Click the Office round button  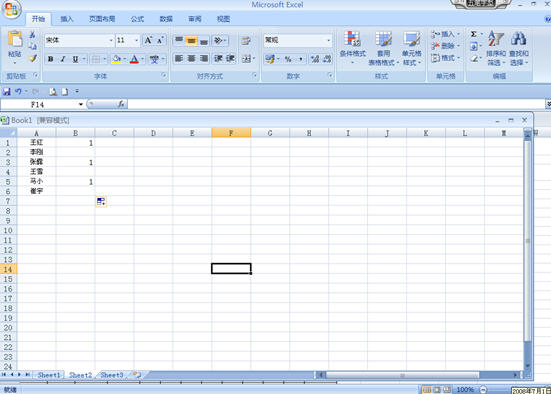(x=11, y=9)
